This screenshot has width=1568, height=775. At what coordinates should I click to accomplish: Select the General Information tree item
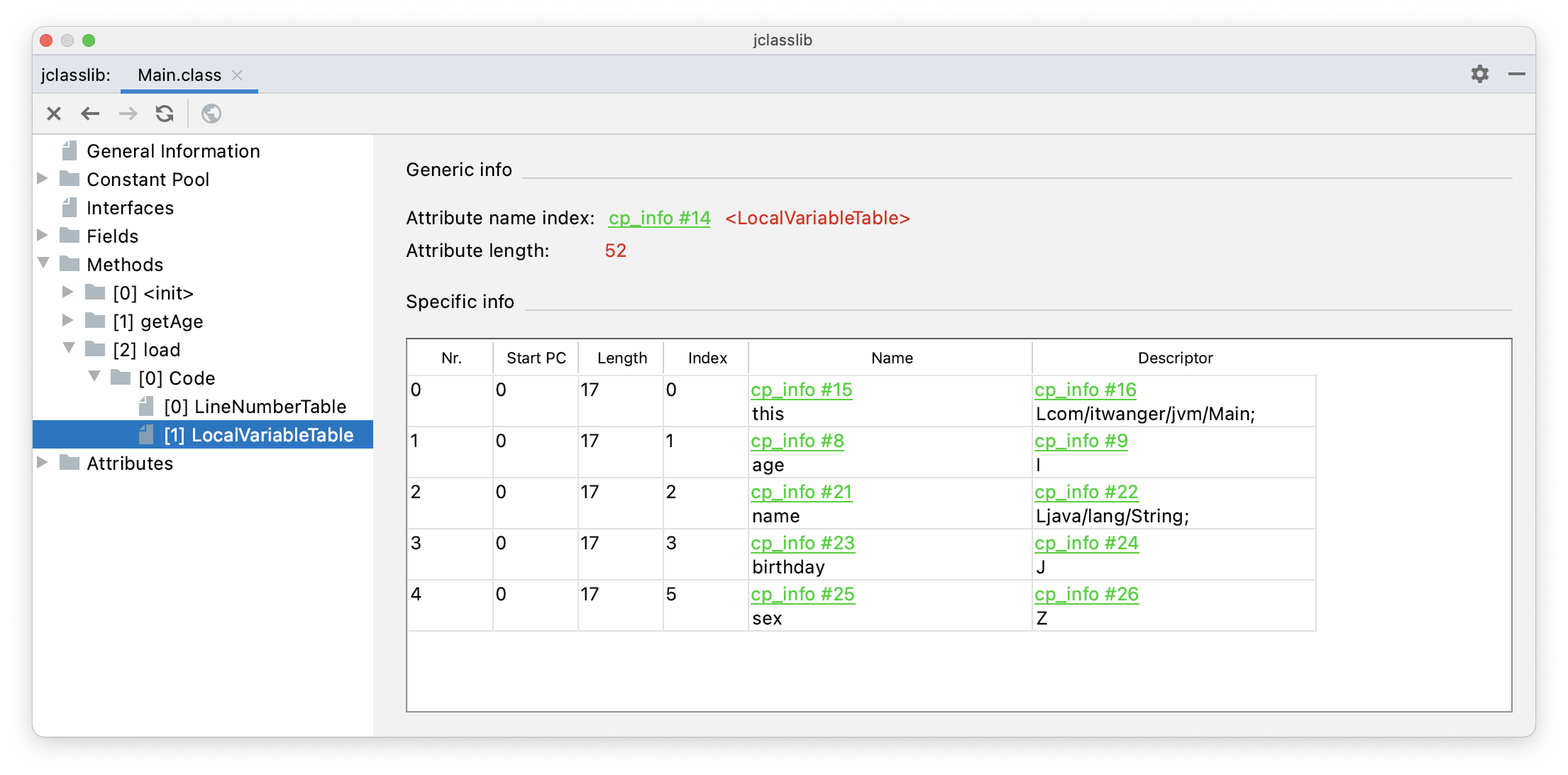pos(173,151)
